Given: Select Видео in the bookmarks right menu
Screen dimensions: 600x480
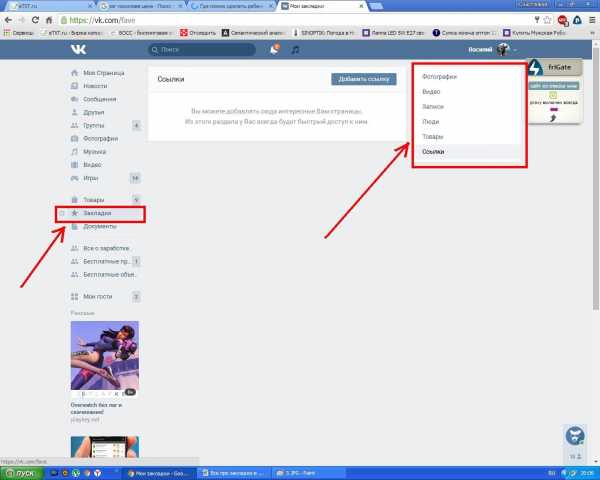Looking at the screenshot, I should pos(431,91).
